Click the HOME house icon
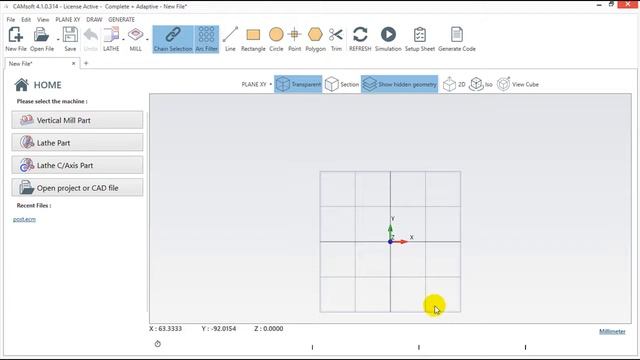The image size is (640, 360). pos(22,85)
